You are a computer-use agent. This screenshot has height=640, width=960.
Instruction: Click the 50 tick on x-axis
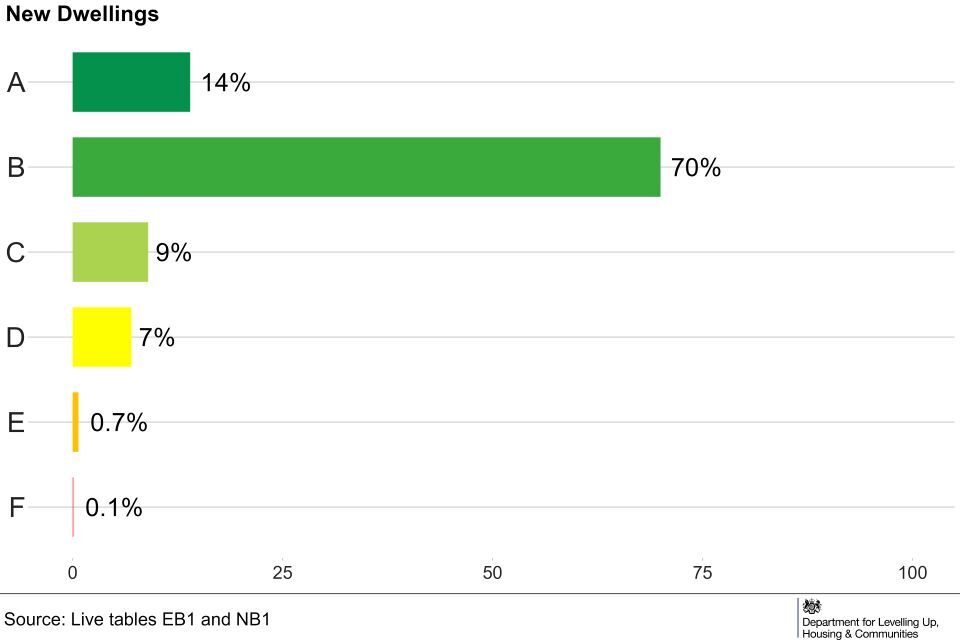point(492,573)
